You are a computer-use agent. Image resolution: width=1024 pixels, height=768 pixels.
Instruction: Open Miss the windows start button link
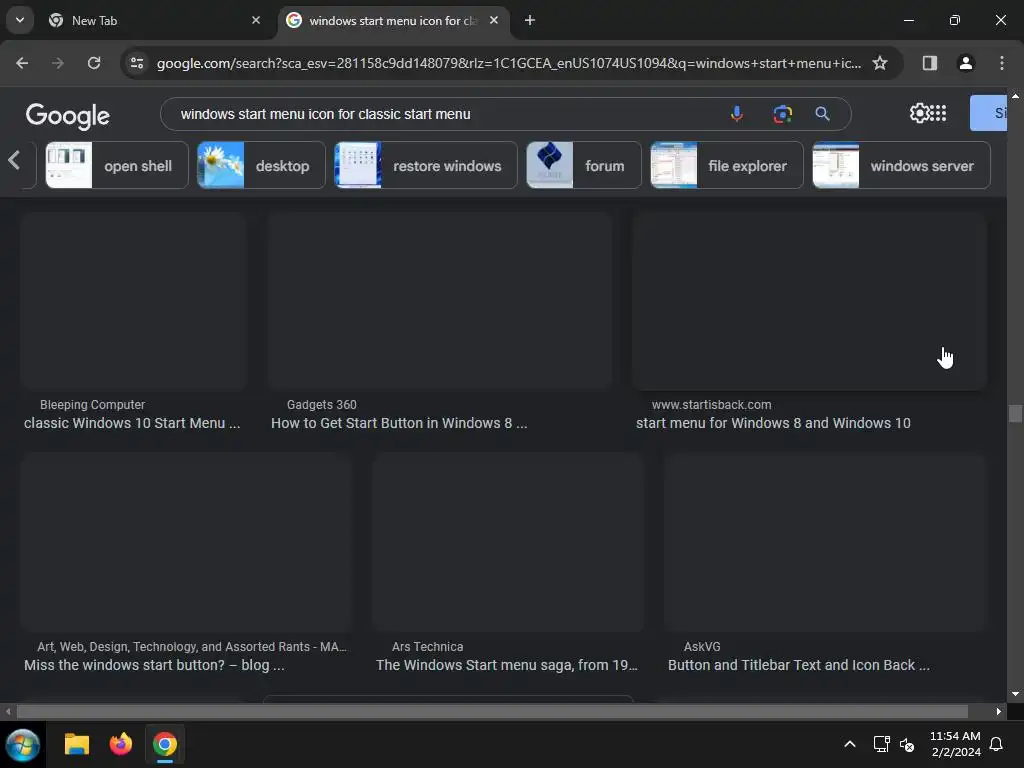(154, 665)
